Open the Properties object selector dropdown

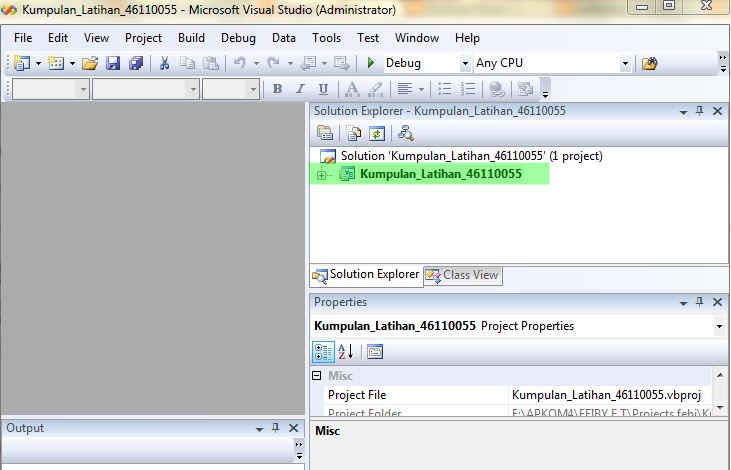719,326
